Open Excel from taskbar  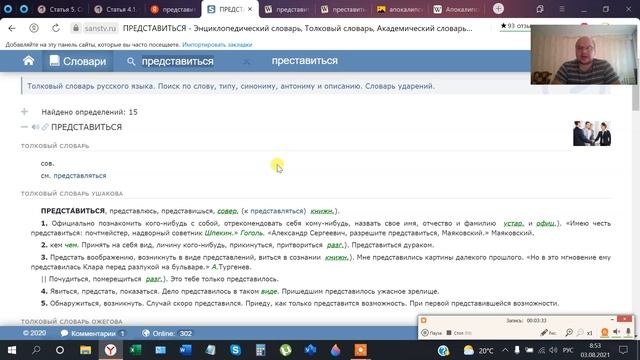coord(135,350)
